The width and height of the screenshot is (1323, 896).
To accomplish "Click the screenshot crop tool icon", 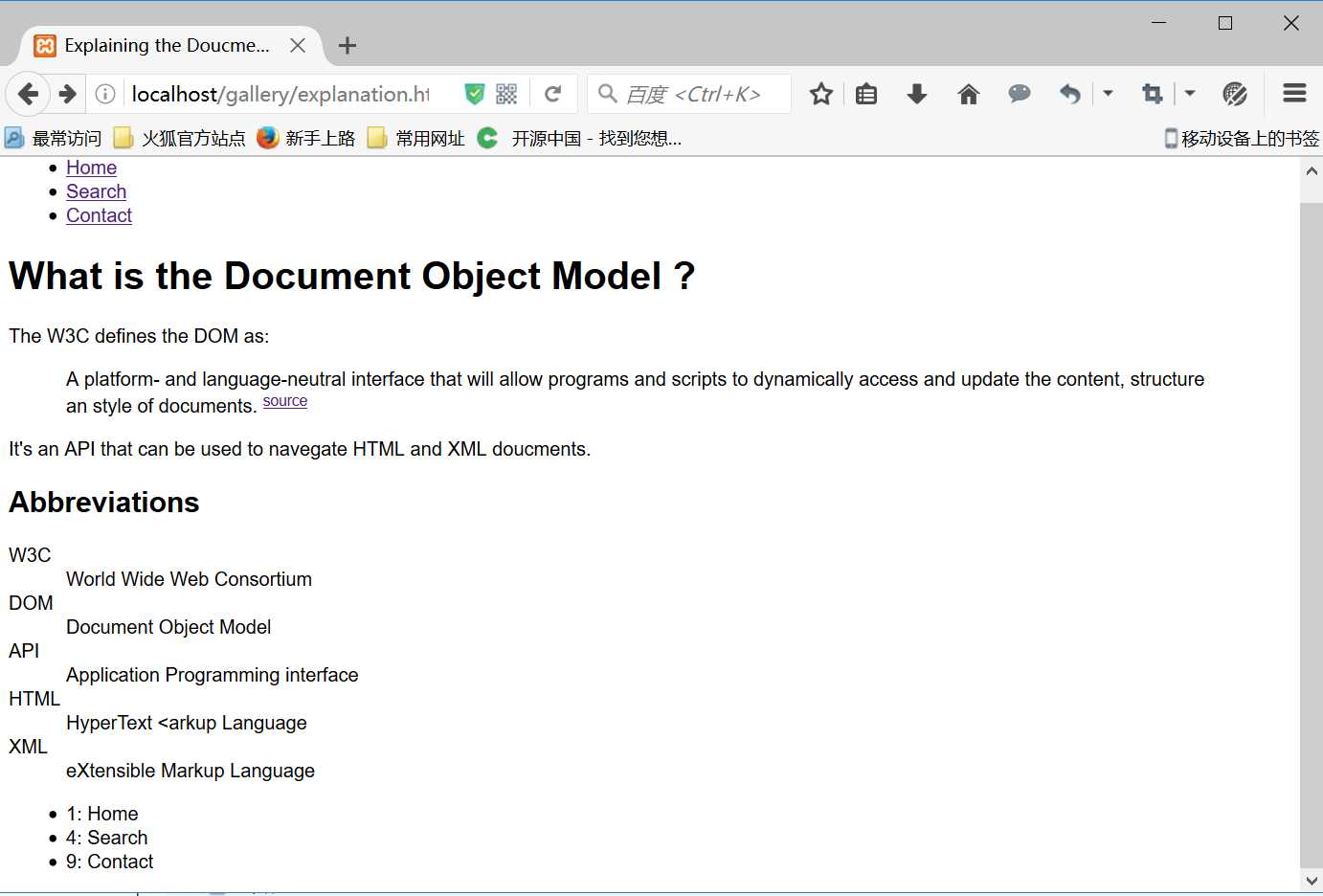I will click(1153, 94).
